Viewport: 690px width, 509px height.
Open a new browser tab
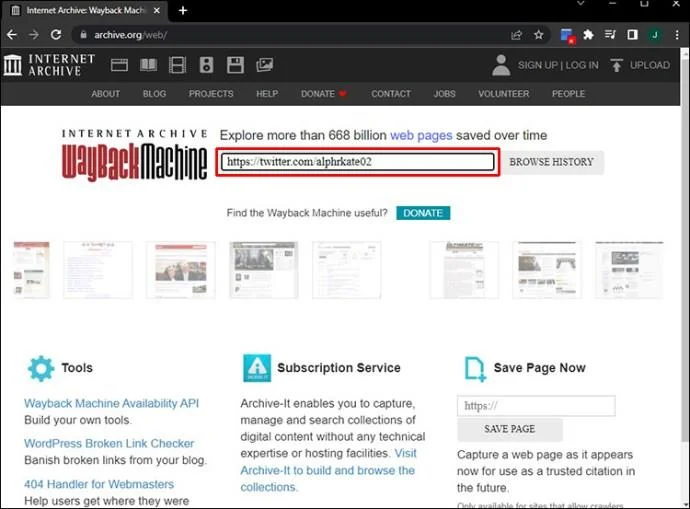tap(183, 10)
